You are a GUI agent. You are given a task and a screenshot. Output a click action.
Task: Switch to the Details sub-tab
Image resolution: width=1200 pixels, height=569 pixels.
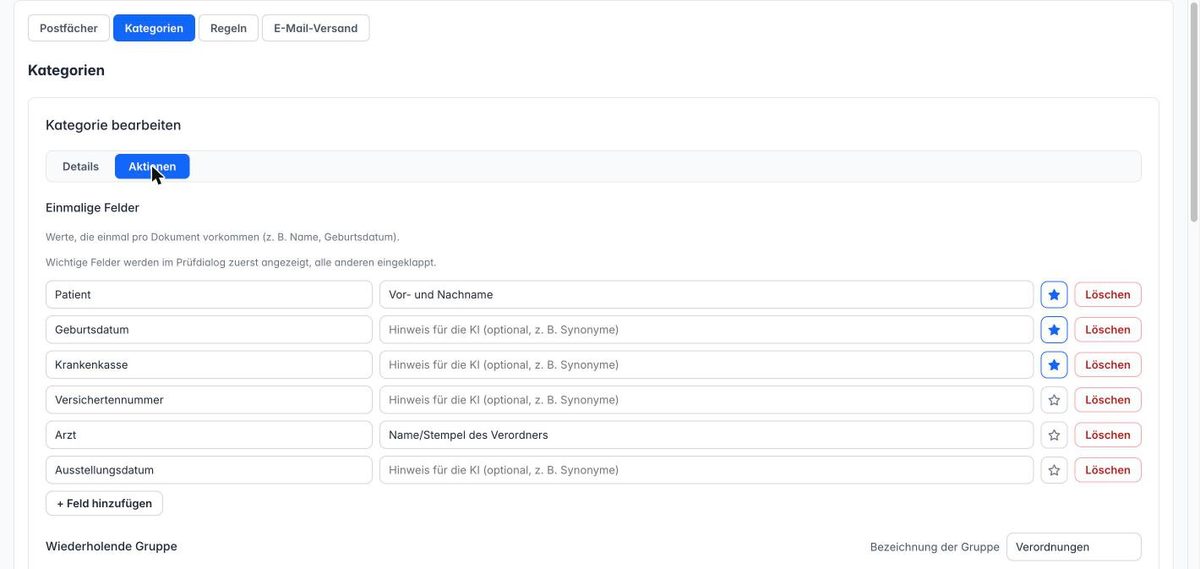tap(81, 167)
